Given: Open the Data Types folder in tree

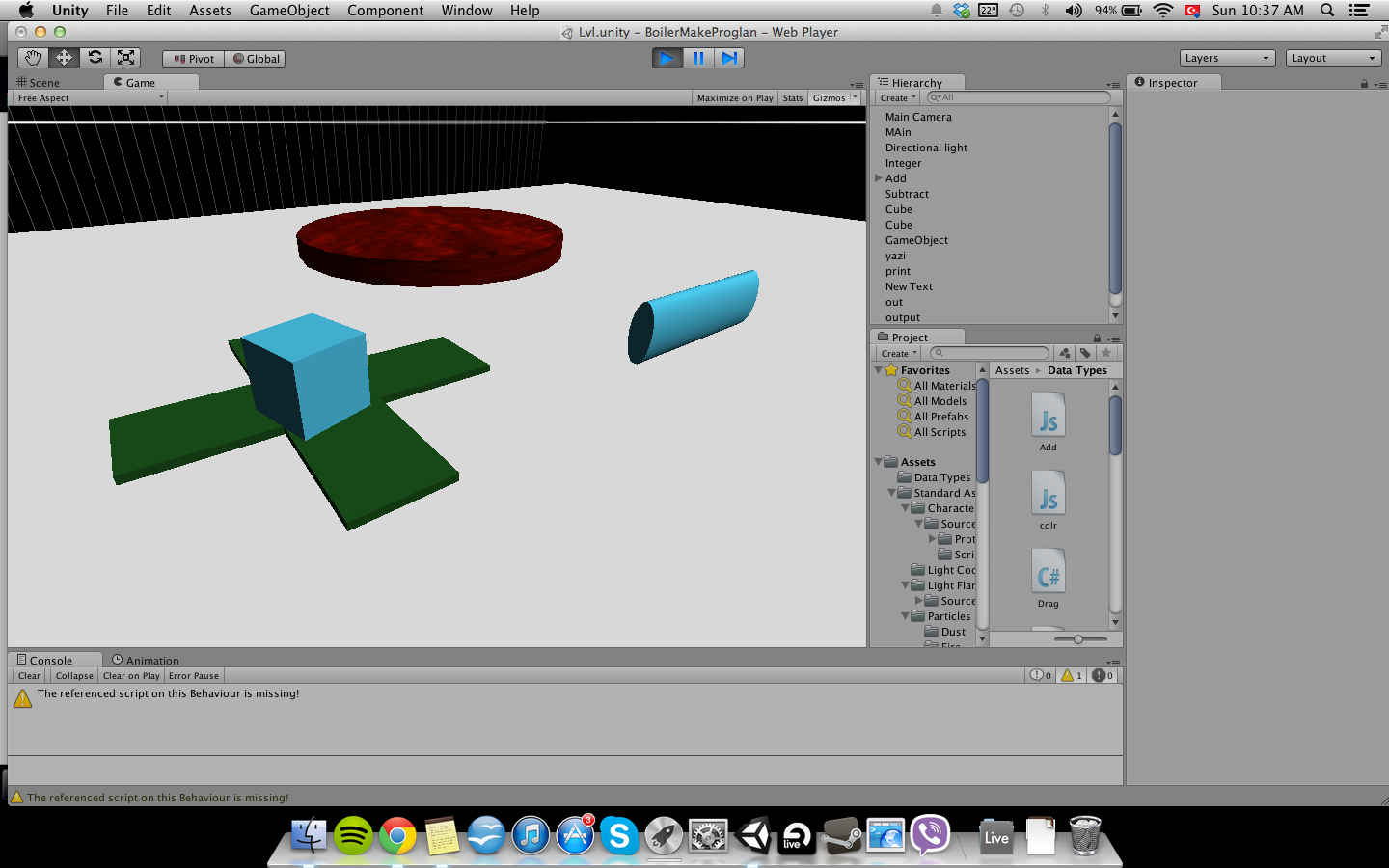Looking at the screenshot, I should click(x=934, y=477).
